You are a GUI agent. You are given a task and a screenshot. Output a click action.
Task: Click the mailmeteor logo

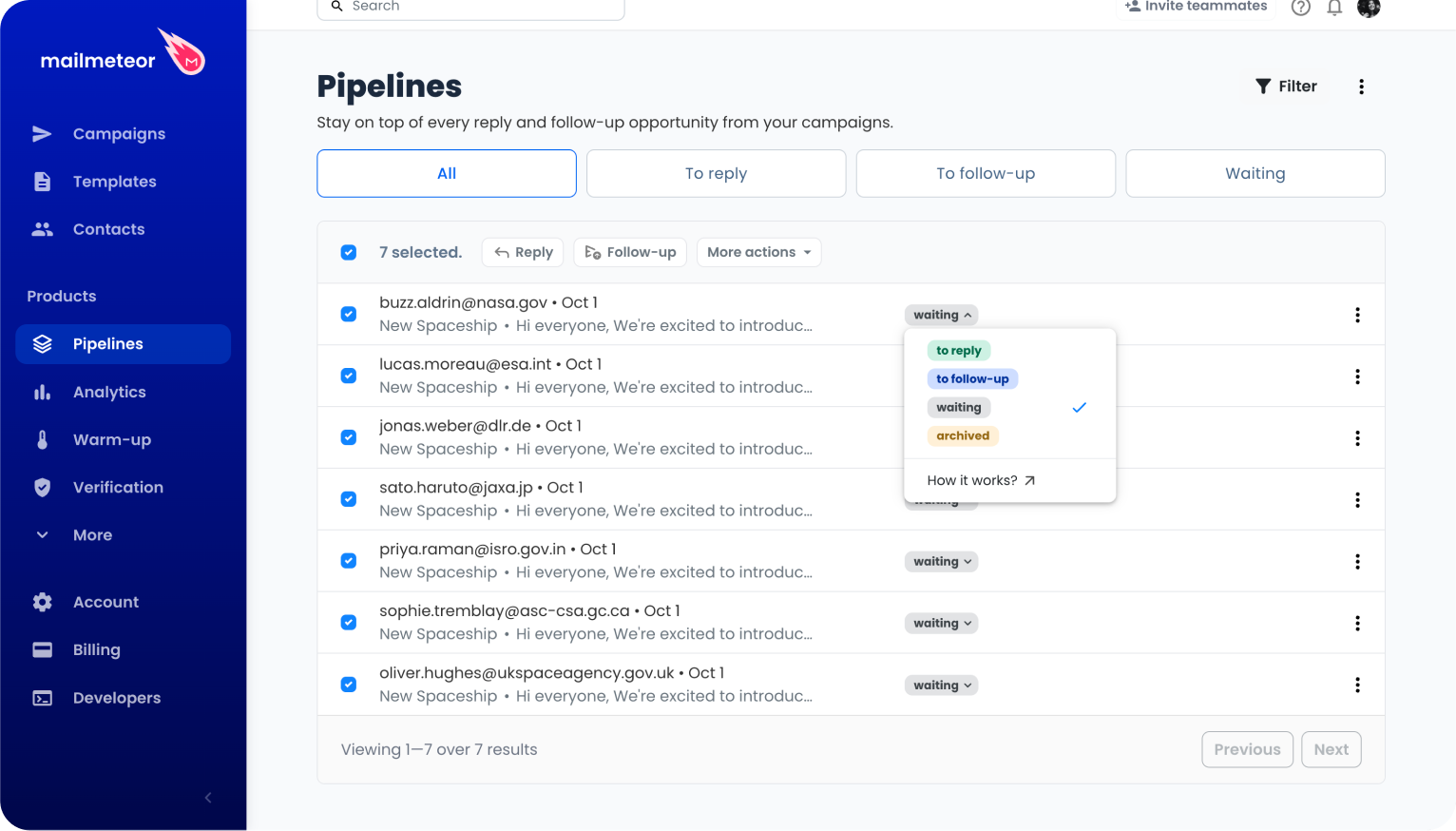pyautogui.click(x=122, y=54)
